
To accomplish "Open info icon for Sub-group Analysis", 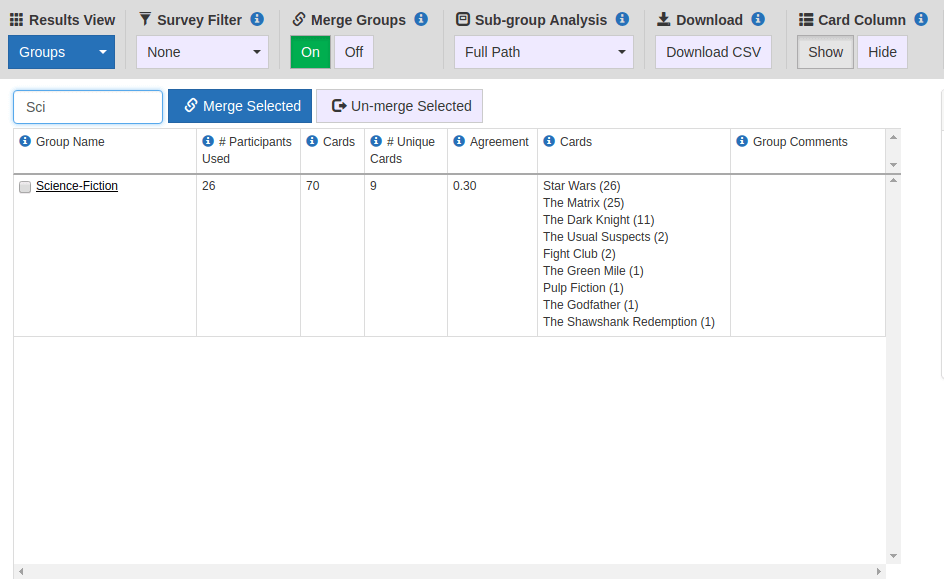I will [623, 19].
